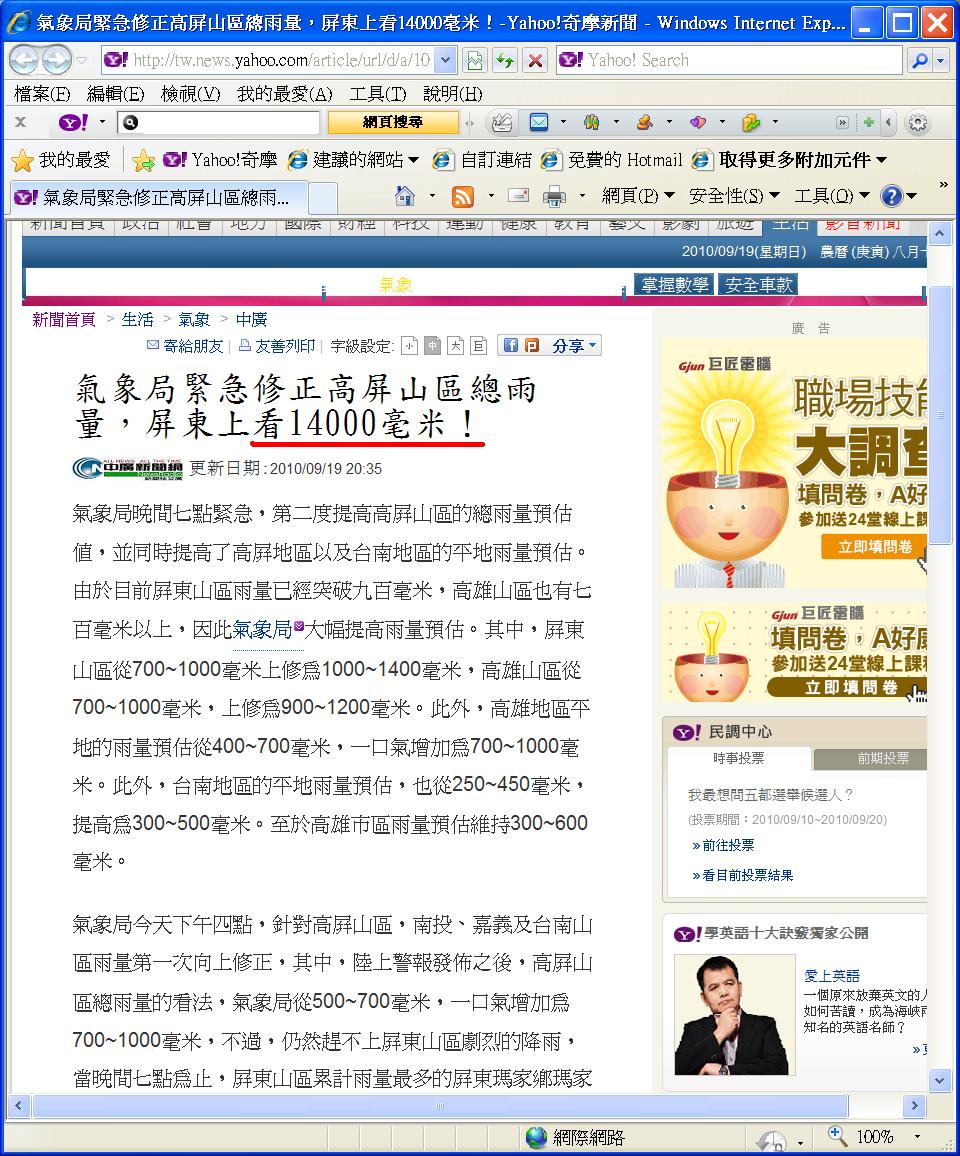Image resolution: width=960 pixels, height=1156 pixels.
Task: Expand the address bar URL dropdown arrow
Action: (445, 60)
